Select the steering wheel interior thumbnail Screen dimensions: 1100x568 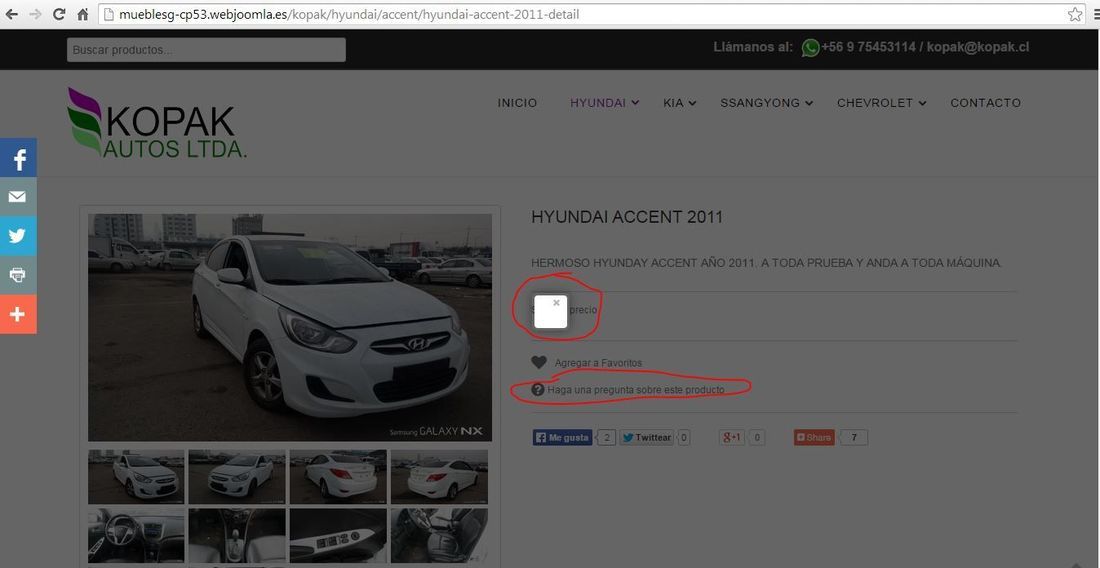(x=136, y=536)
